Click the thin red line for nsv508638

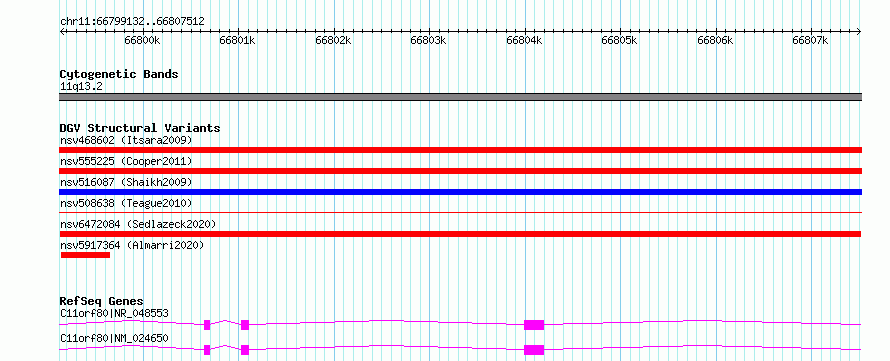click(x=460, y=212)
